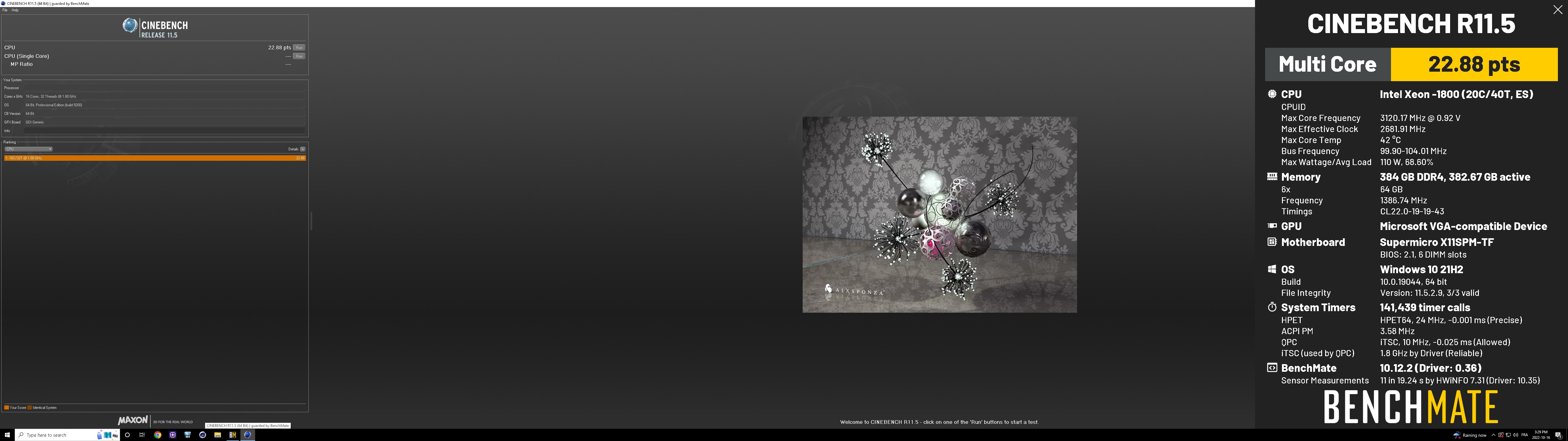Screen dimensions: 1568x441
Task: Open the HWiNFO-style taskbar icon
Action: coord(187,435)
